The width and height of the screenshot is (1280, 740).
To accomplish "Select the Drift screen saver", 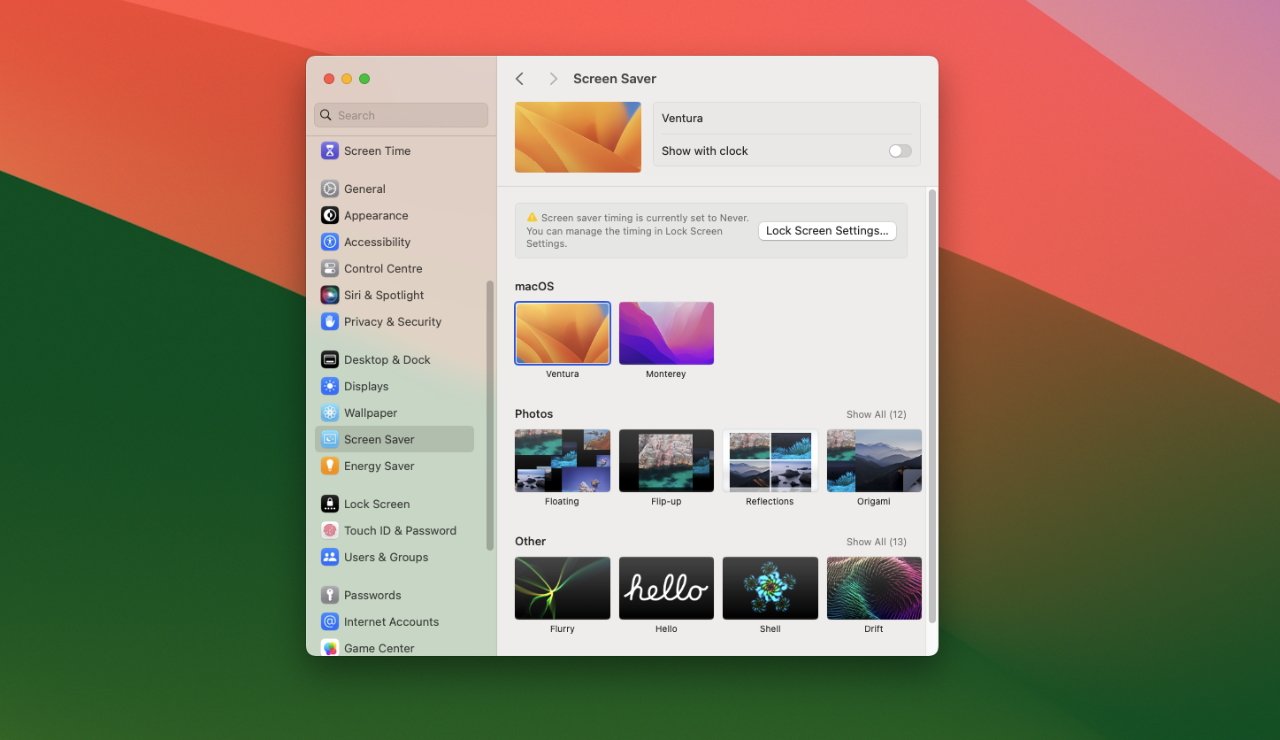I will point(874,588).
